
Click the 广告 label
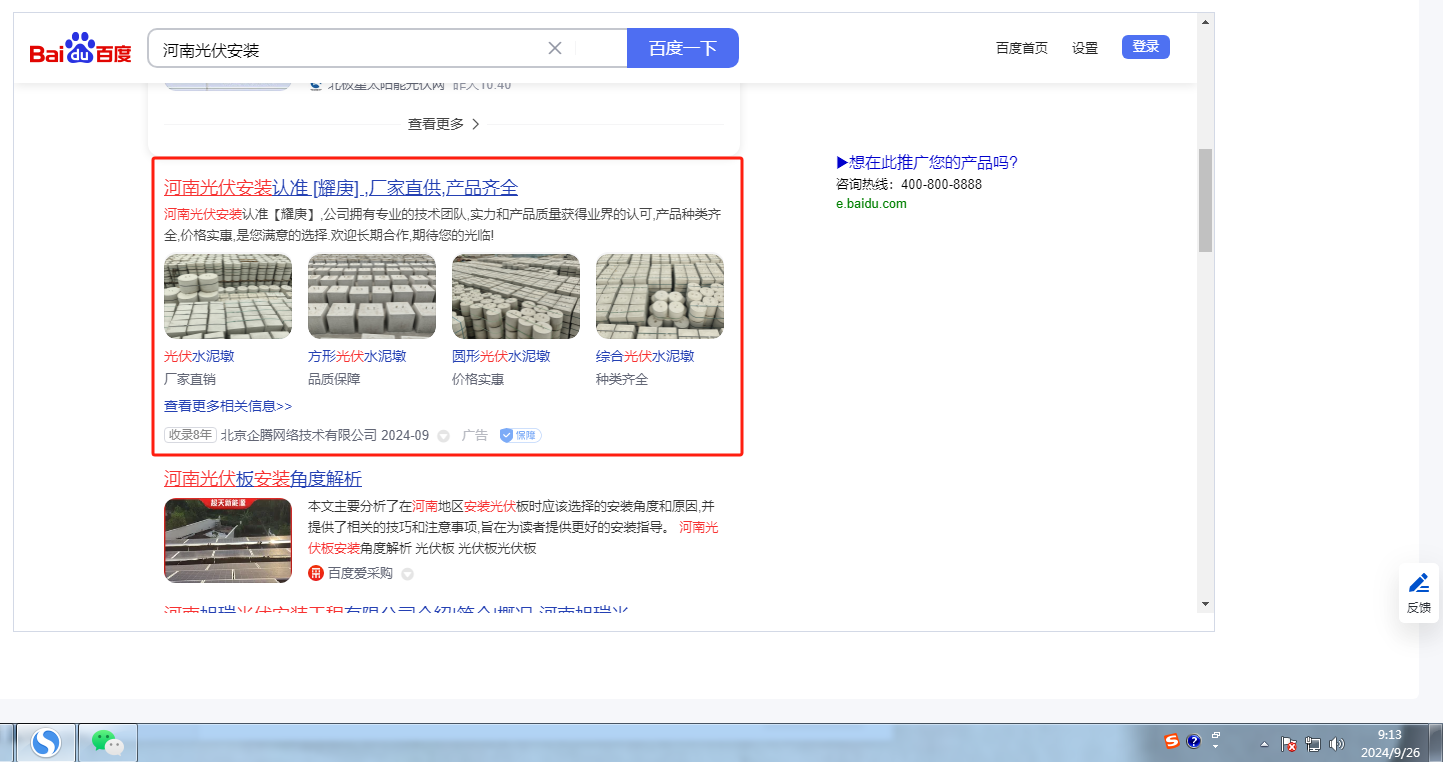coord(475,435)
